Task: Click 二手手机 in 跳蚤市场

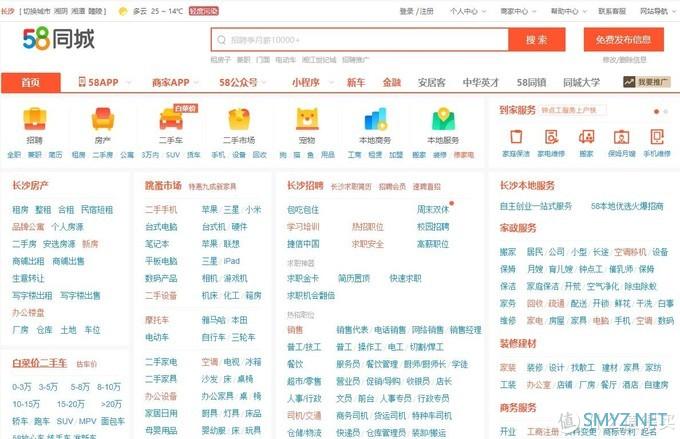Action: click(x=161, y=210)
